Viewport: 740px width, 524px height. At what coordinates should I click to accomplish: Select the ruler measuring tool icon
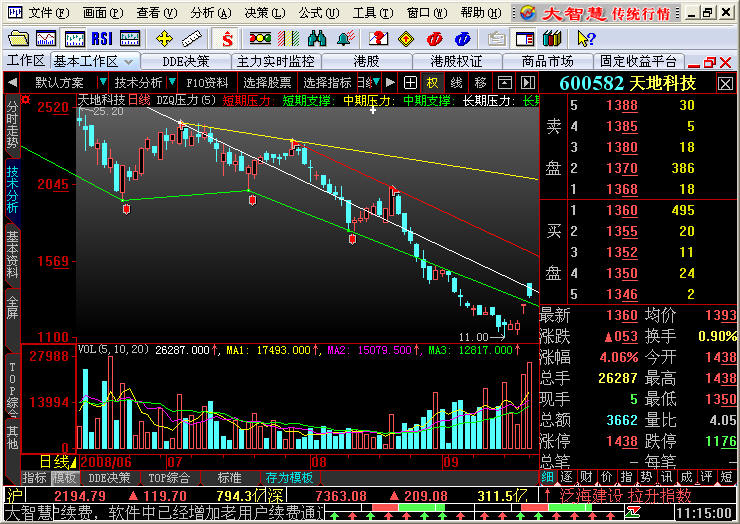click(192, 38)
